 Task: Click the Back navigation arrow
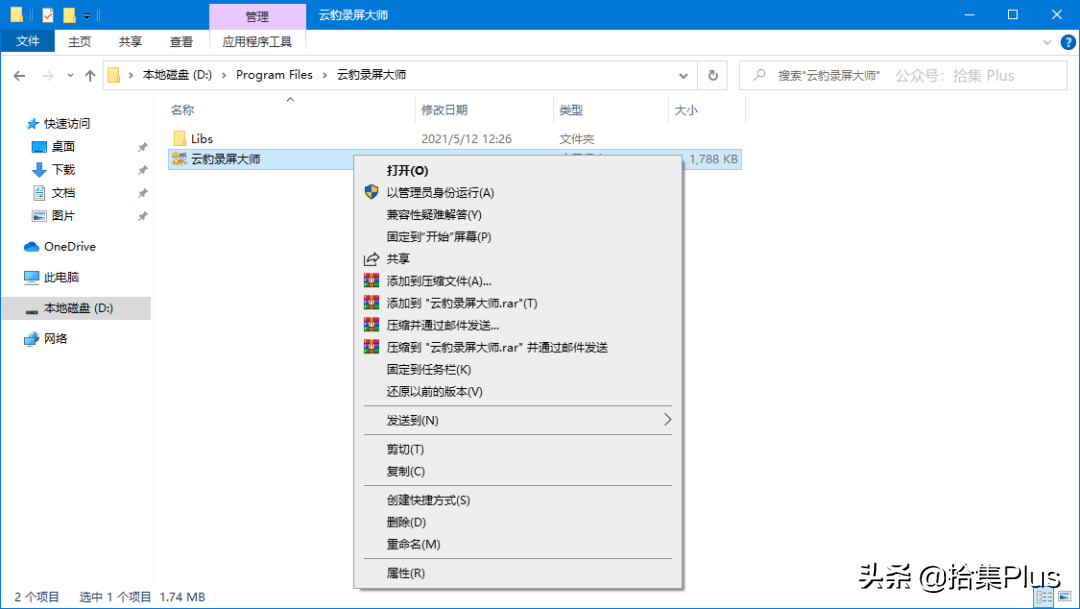coord(19,76)
